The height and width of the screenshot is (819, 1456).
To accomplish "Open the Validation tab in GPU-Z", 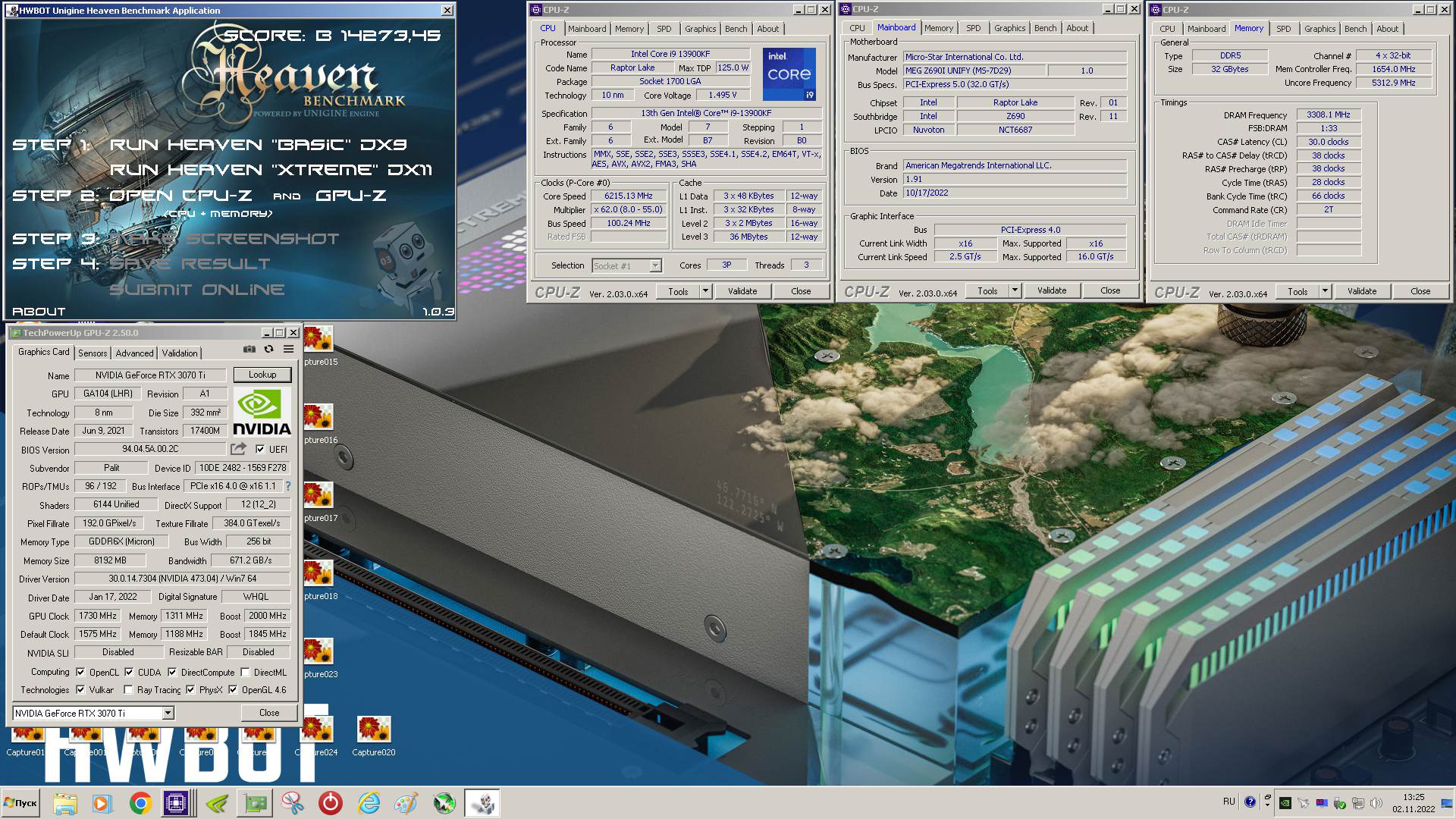I will [180, 353].
